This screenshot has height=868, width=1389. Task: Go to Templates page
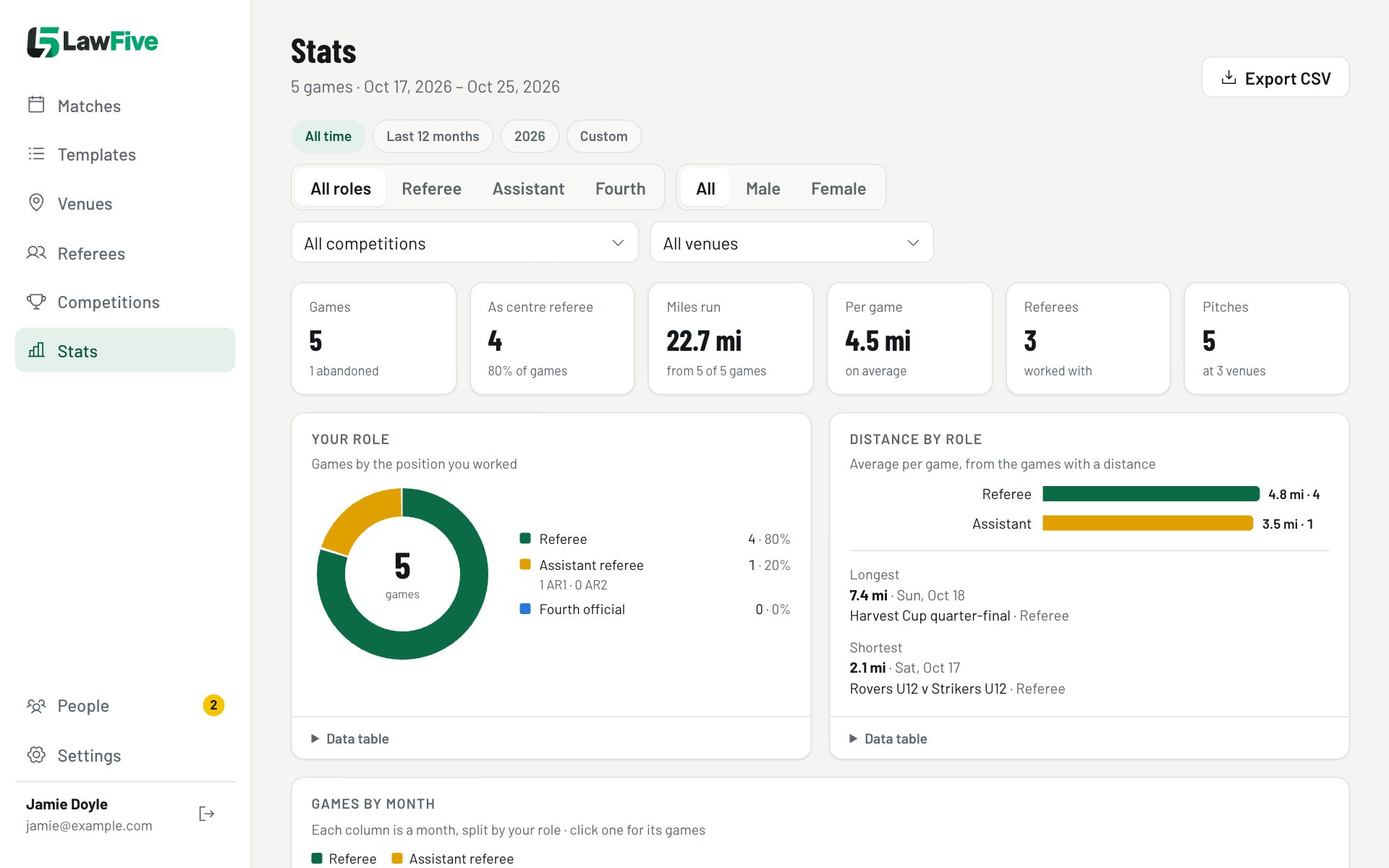click(x=125, y=154)
